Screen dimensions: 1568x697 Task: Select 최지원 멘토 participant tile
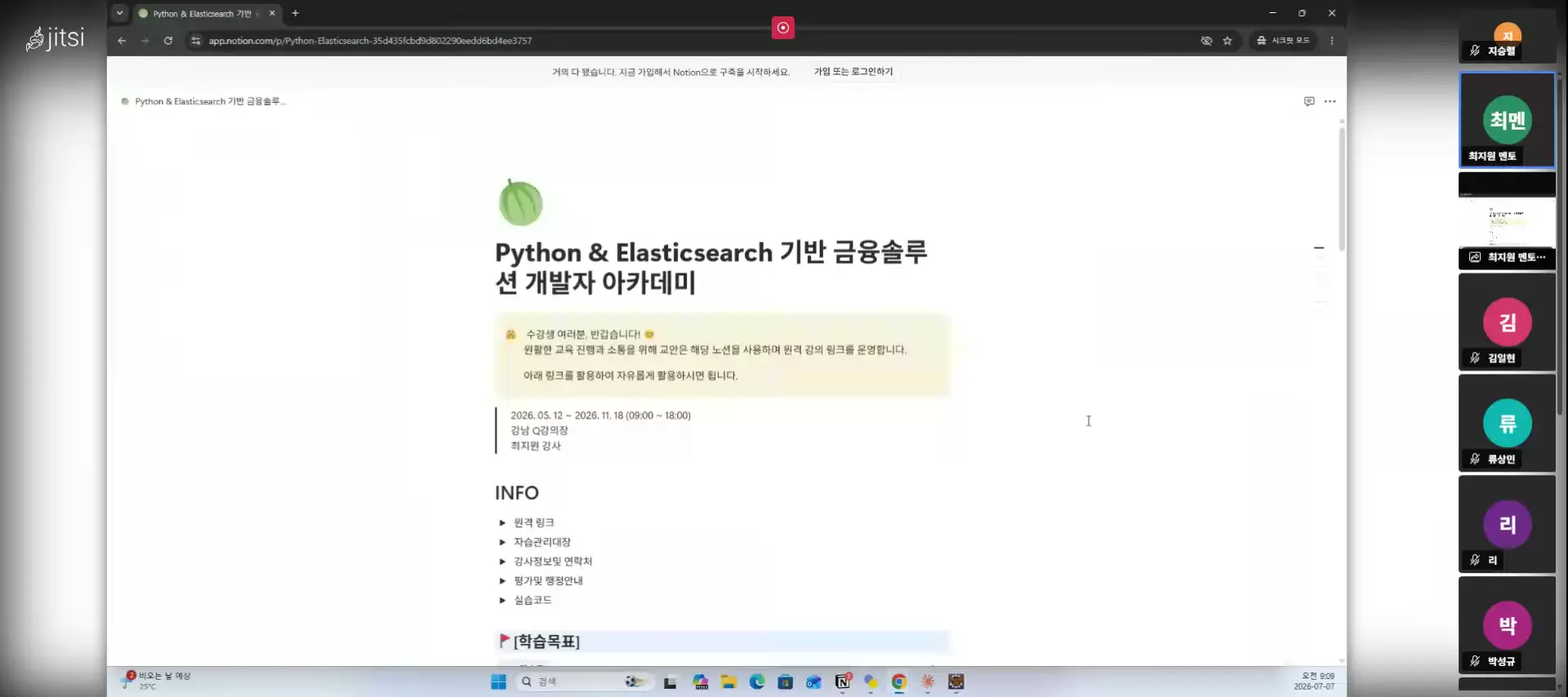click(1507, 120)
